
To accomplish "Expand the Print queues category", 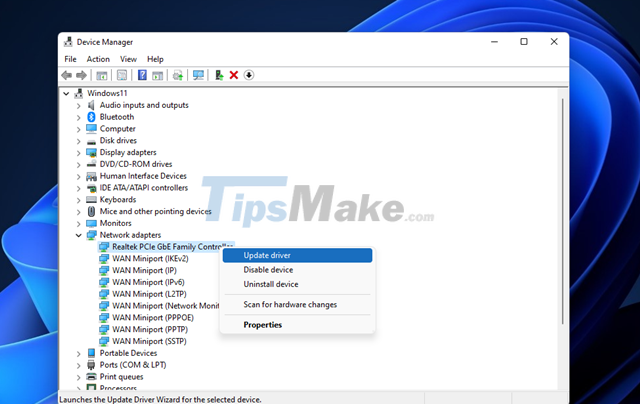I will point(78,377).
